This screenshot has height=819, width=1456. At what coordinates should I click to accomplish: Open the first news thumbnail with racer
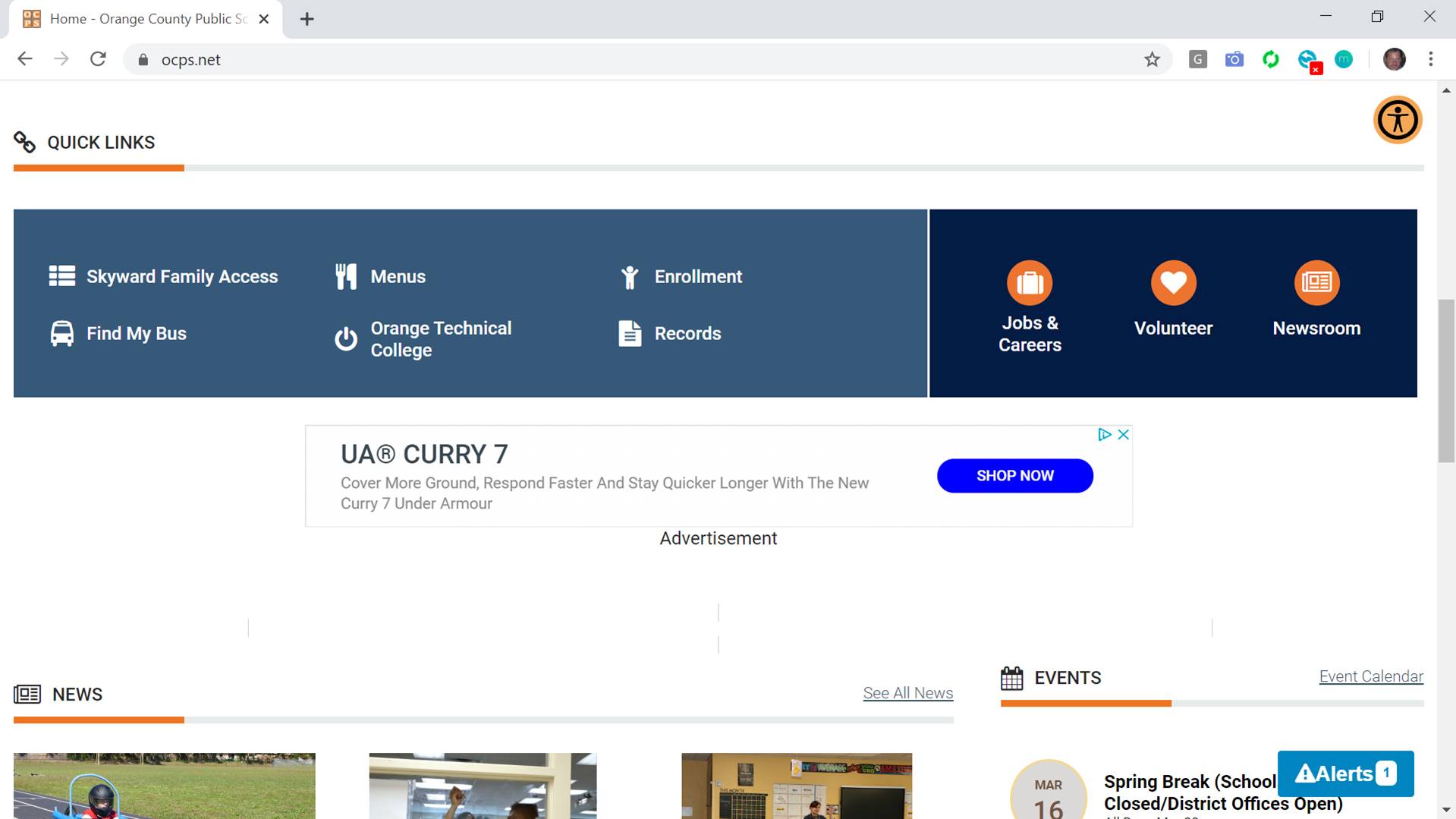[x=164, y=786]
